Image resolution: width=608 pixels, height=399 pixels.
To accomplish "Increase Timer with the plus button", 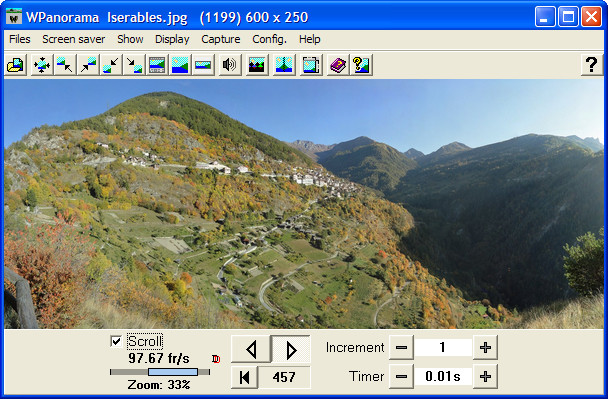I will point(485,376).
